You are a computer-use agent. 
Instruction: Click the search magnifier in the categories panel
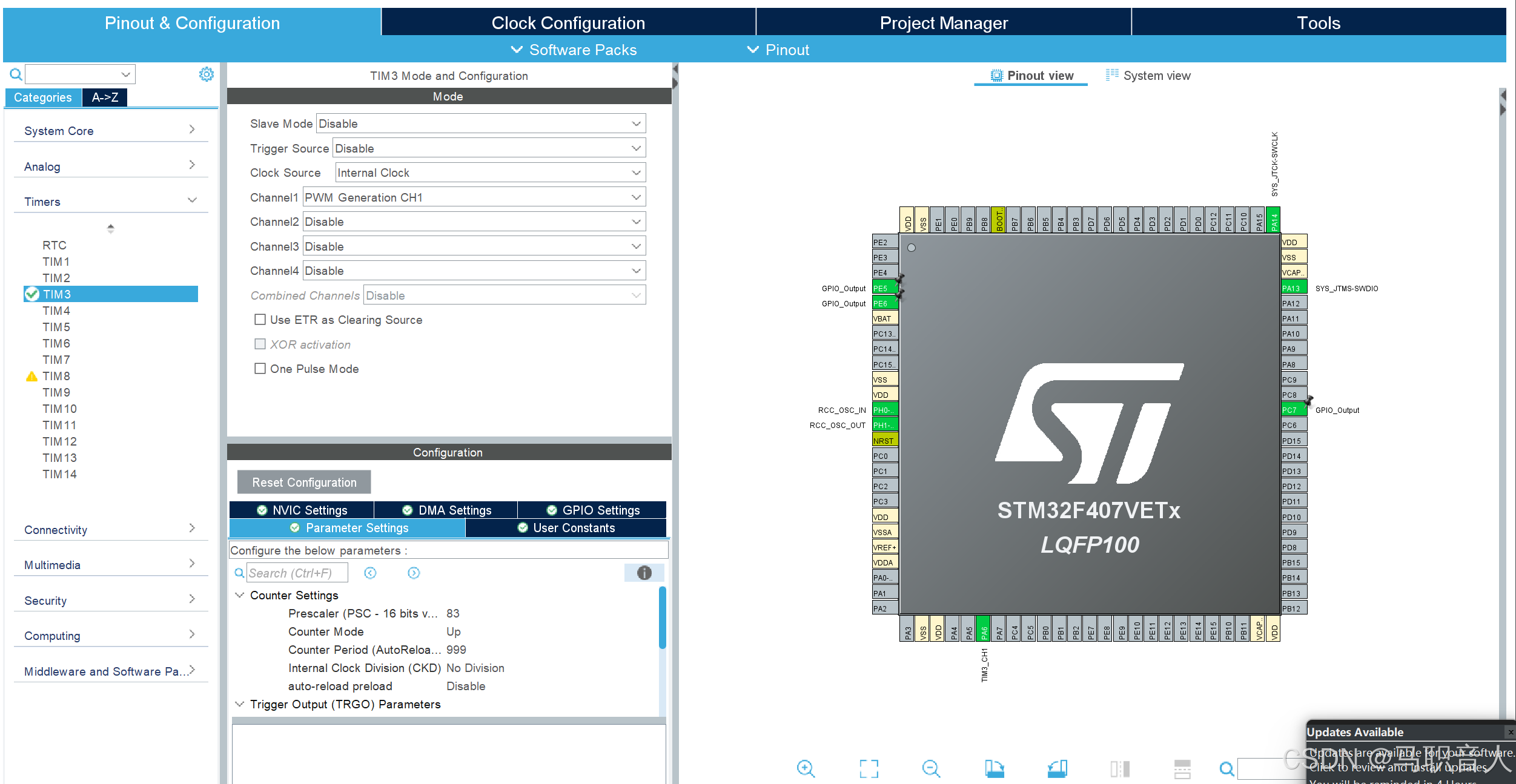[16, 74]
